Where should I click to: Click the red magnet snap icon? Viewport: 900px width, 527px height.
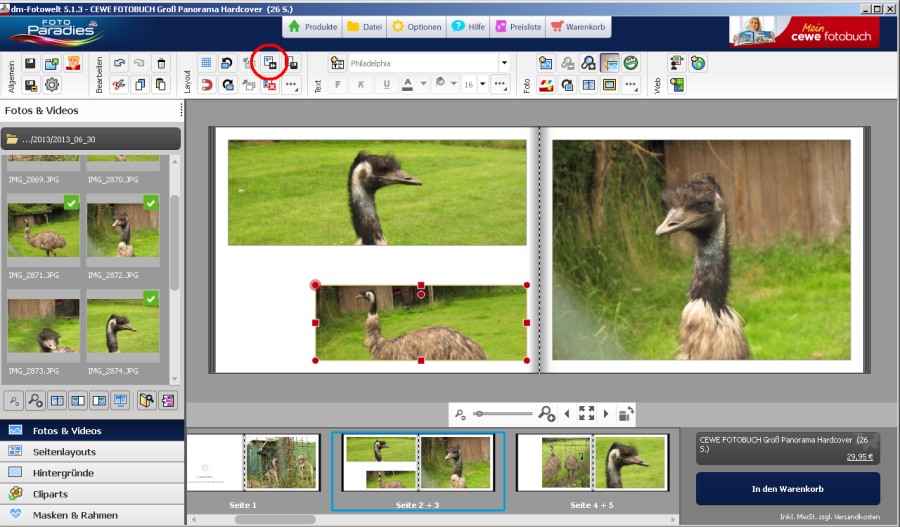coord(206,85)
